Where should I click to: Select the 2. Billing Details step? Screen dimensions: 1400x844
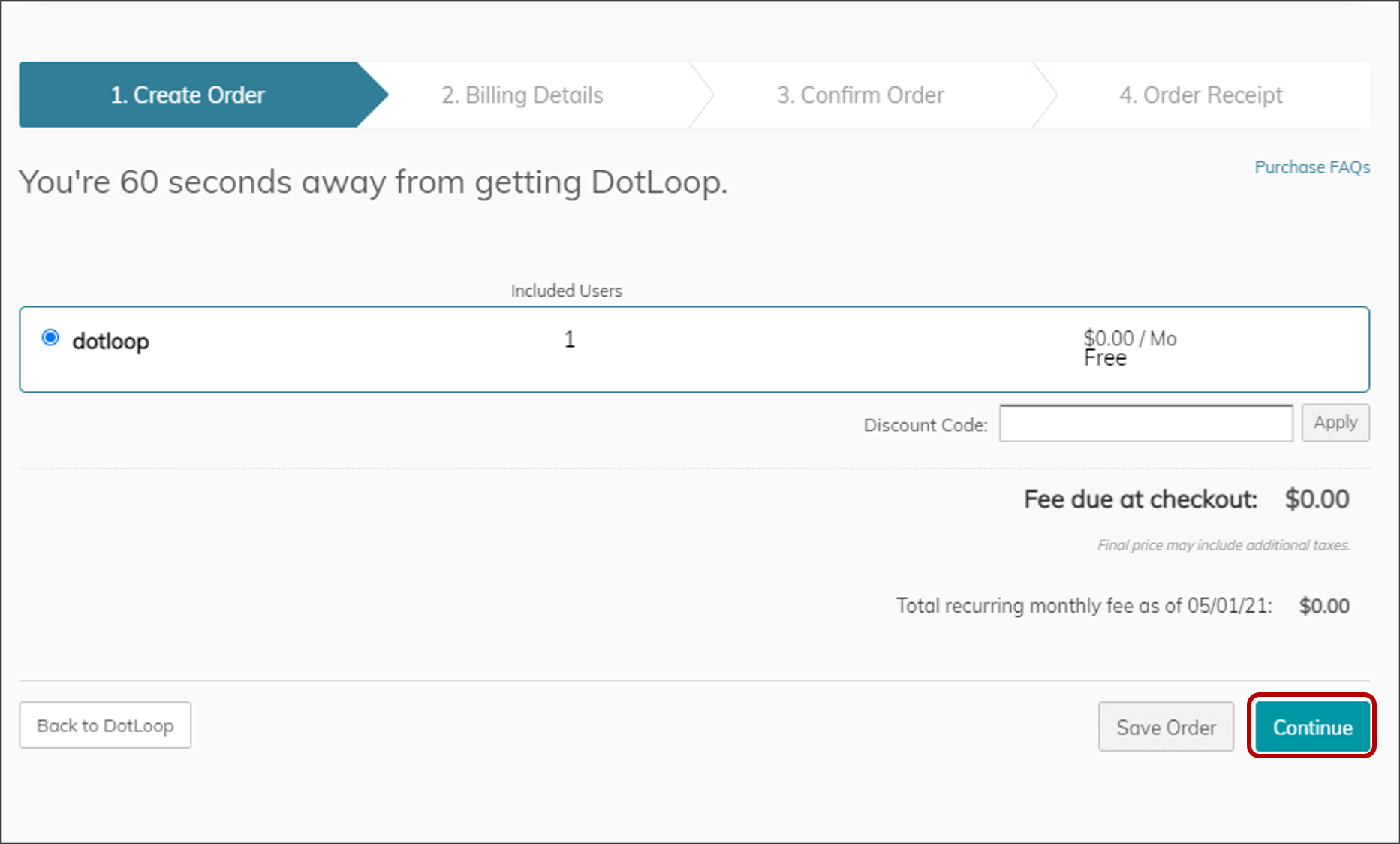[x=522, y=95]
